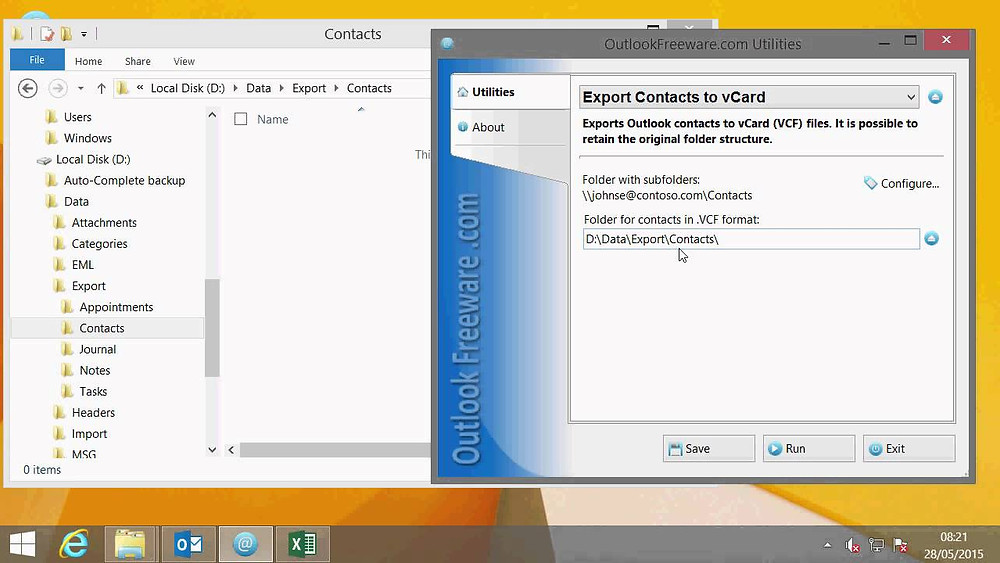Image resolution: width=1000 pixels, height=563 pixels.
Task: Click the browse icon next to the VCF folder field
Action: (931, 238)
